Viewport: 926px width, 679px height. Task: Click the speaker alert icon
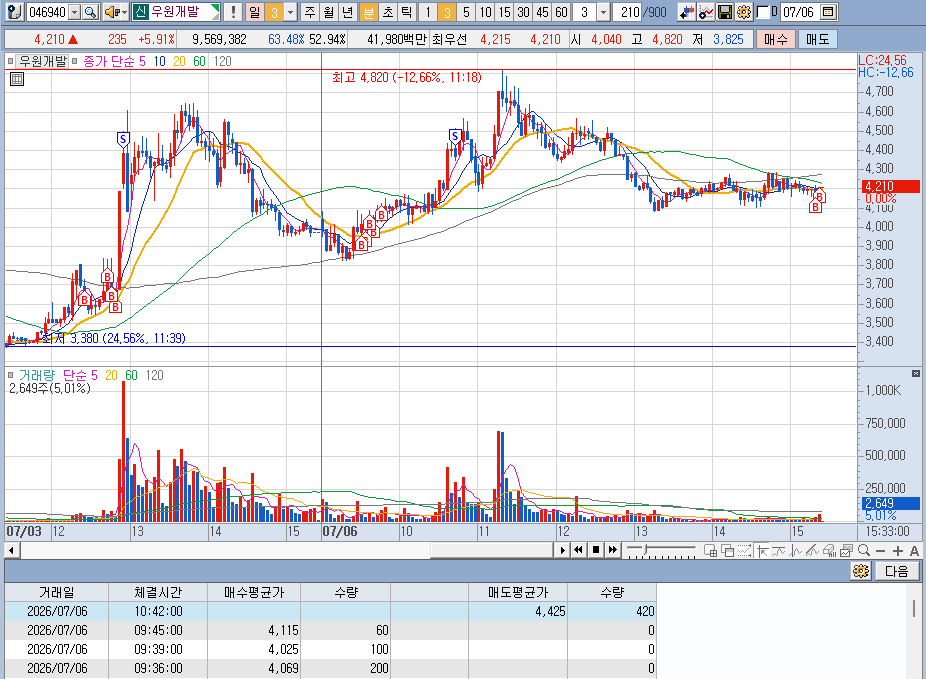[112, 12]
